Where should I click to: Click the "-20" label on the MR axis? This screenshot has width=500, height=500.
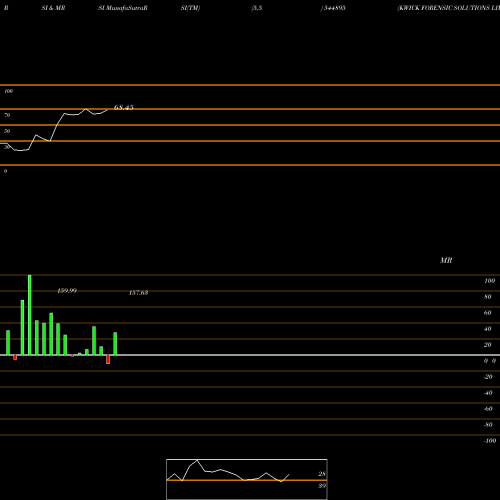488,377
